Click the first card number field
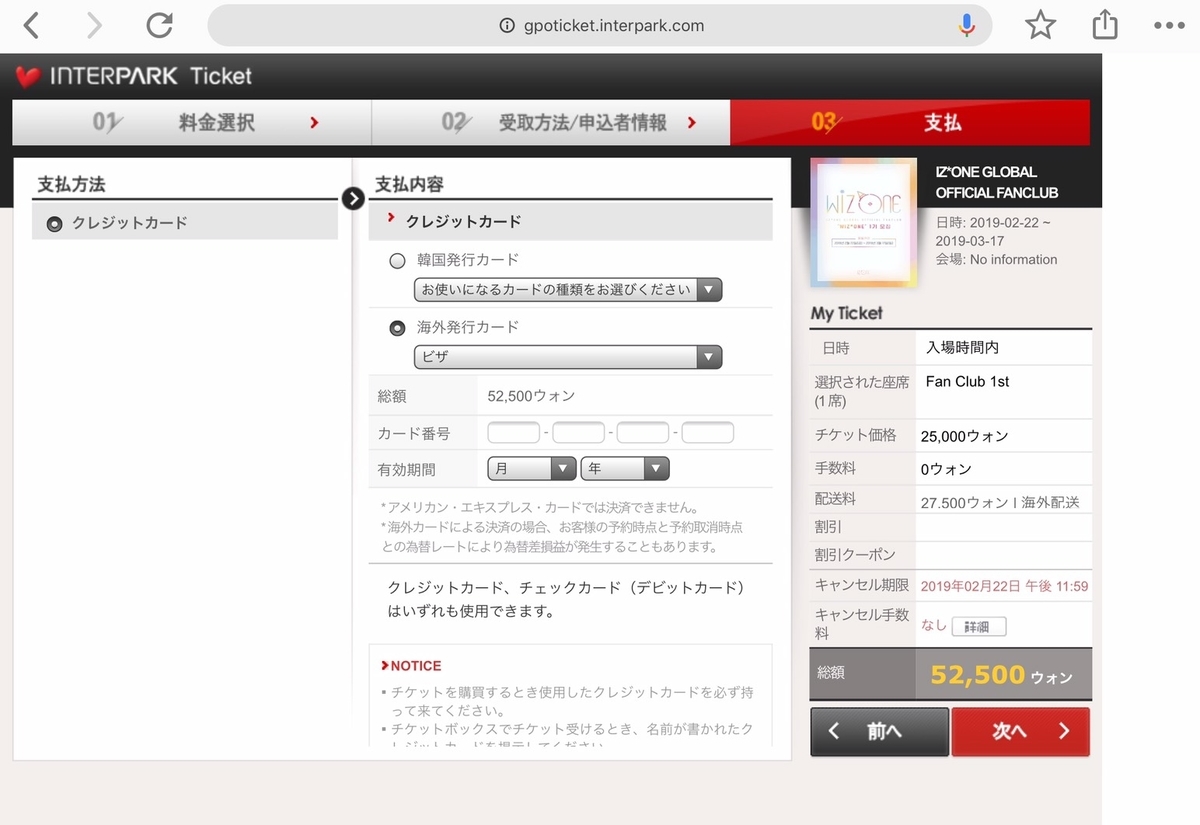This screenshot has height=825, width=1200. click(514, 433)
